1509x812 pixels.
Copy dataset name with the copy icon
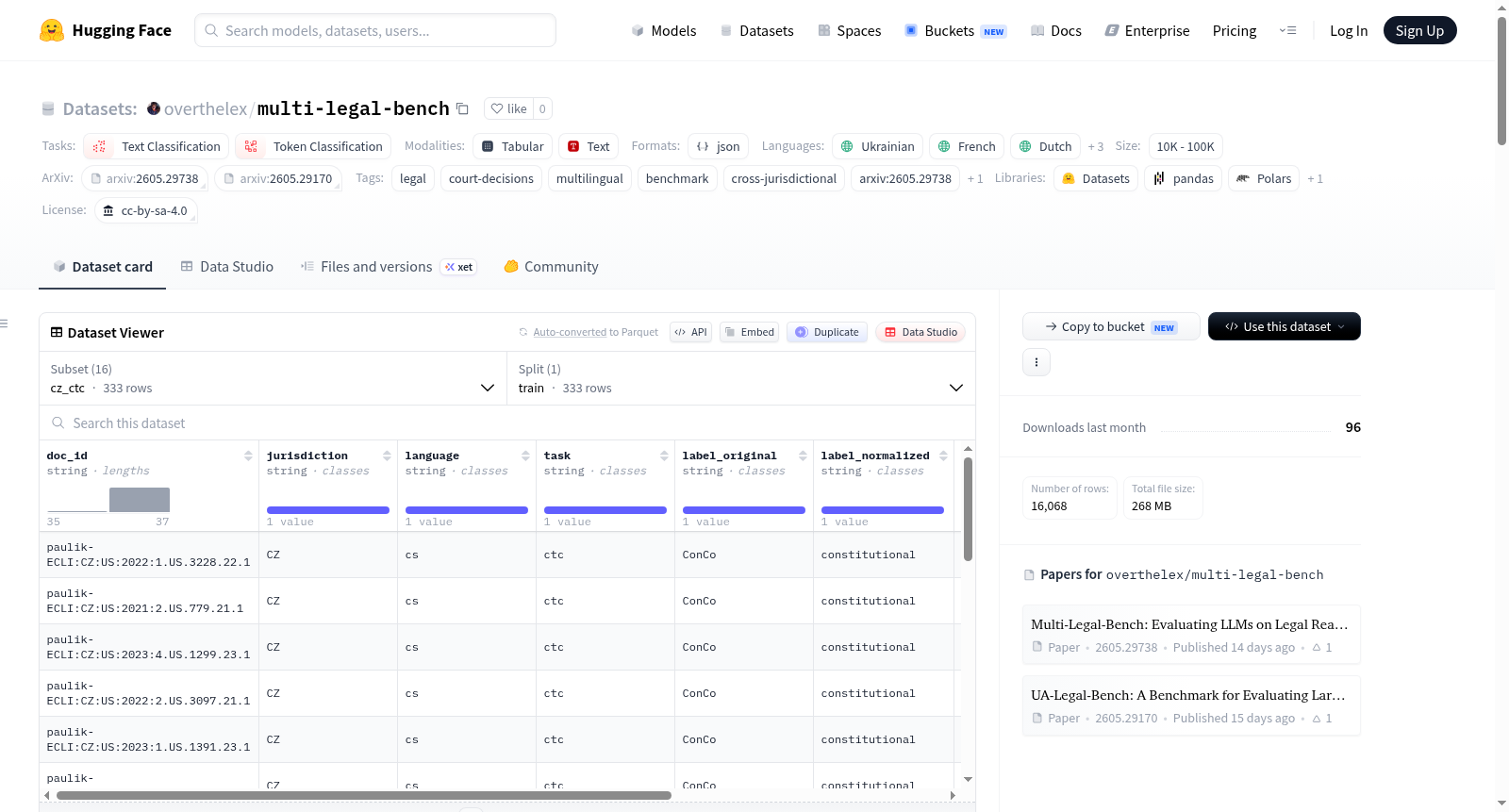point(462,108)
